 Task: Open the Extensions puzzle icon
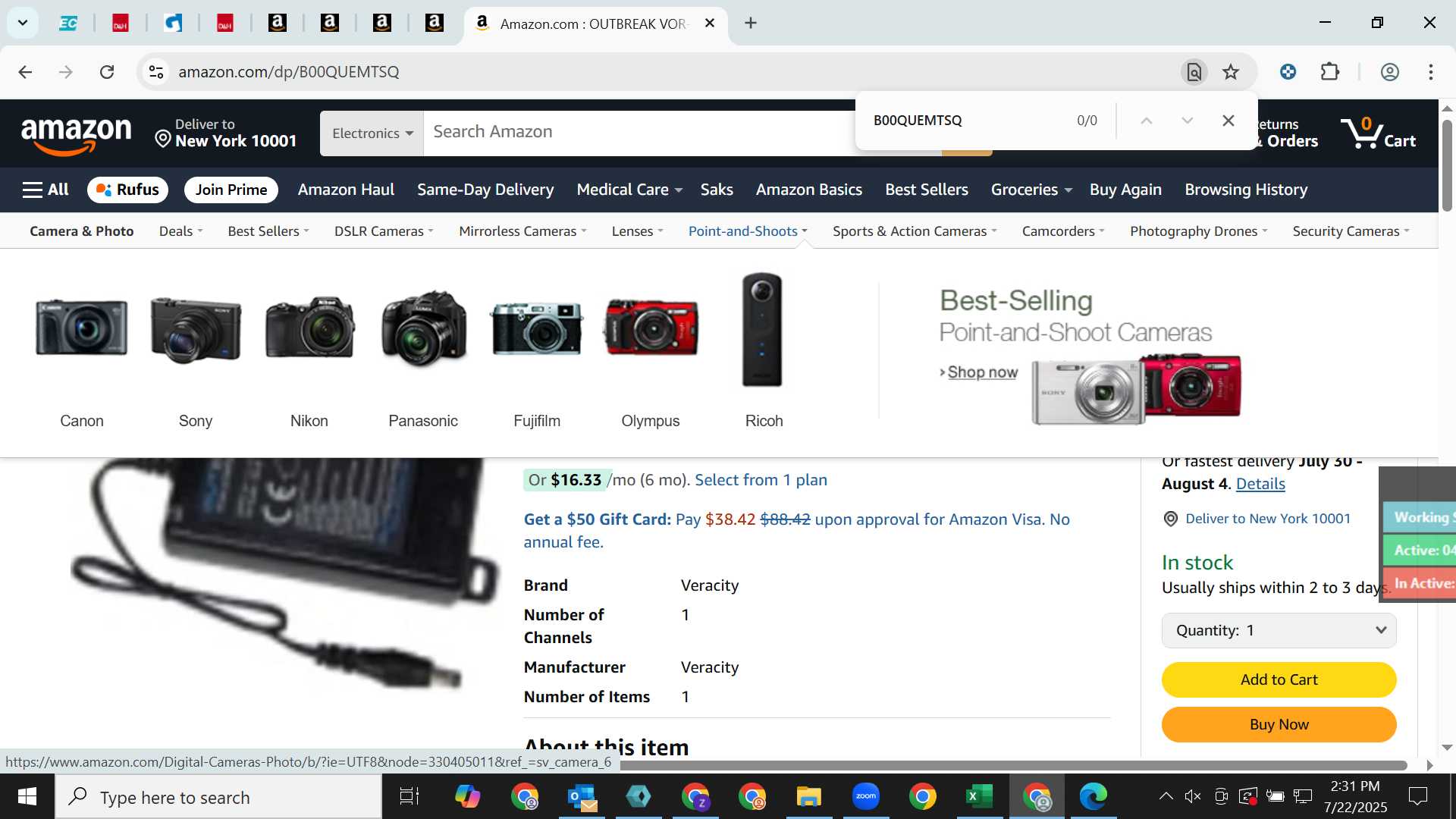click(x=1330, y=72)
